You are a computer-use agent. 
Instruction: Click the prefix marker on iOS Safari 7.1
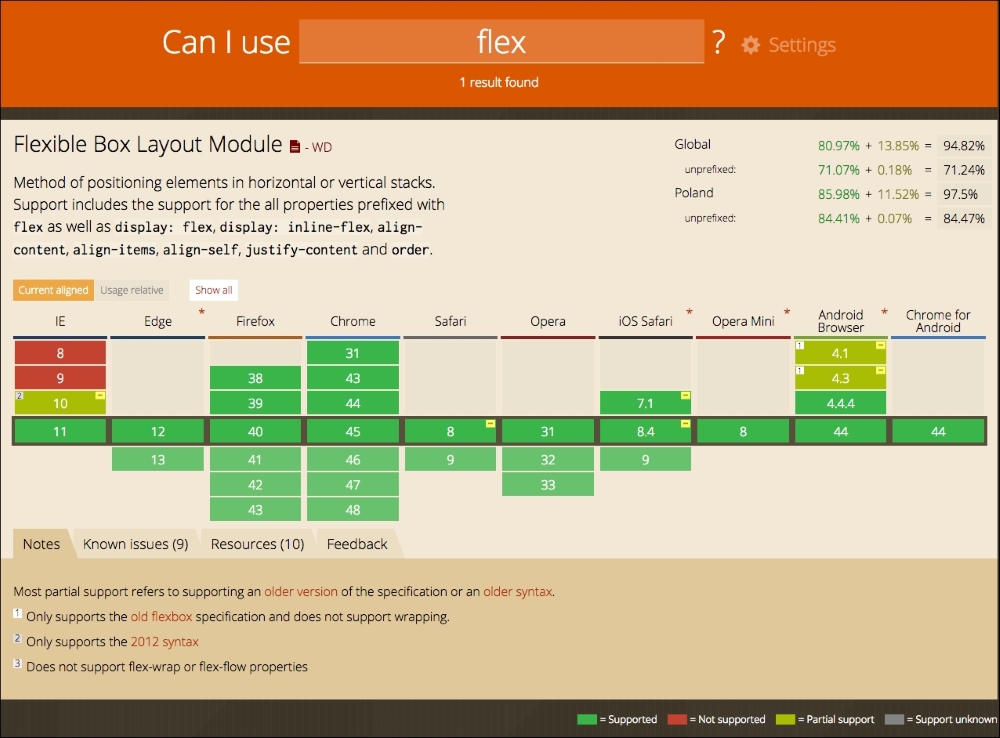point(686,395)
